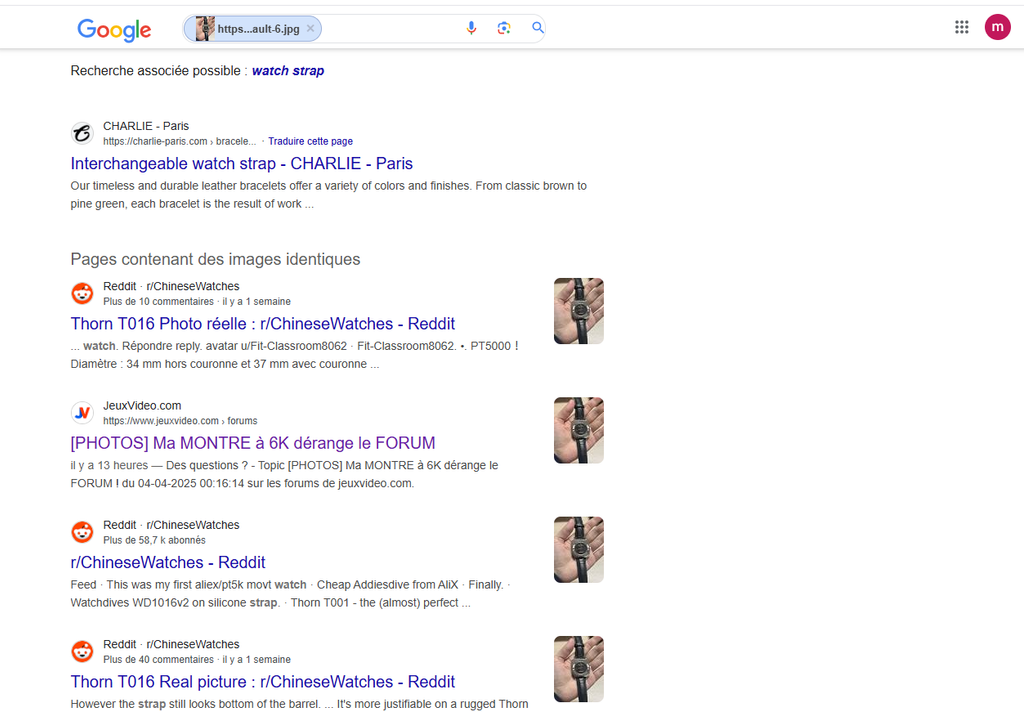Click 'Traduire cette page' link
Image resolution: width=1024 pixels, height=712 pixels.
[x=310, y=142]
